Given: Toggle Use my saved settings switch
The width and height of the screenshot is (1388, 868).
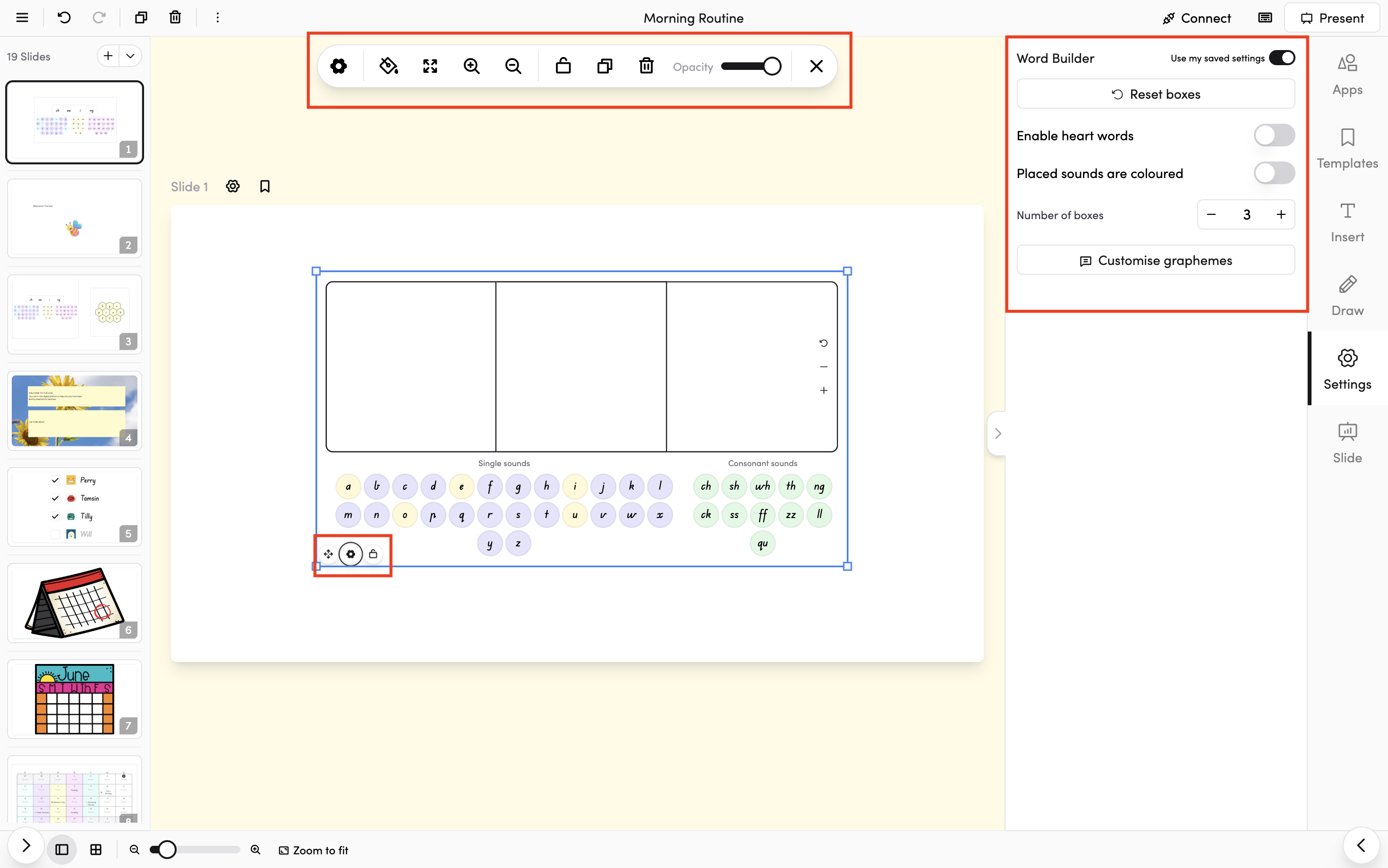Looking at the screenshot, I should pyautogui.click(x=1281, y=58).
